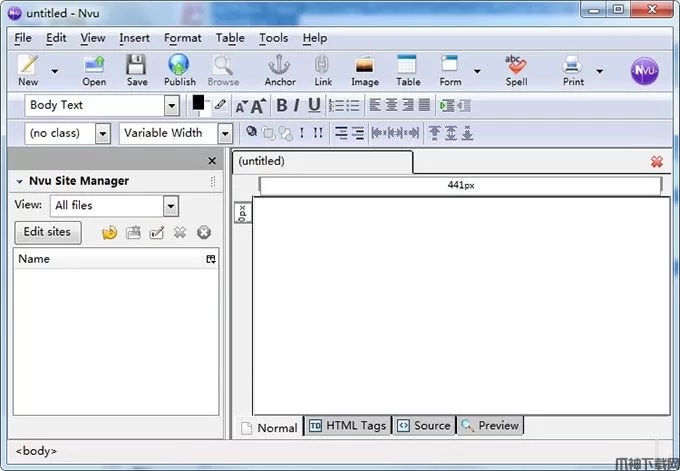Click the black text color swatch

pyautogui.click(x=198, y=103)
